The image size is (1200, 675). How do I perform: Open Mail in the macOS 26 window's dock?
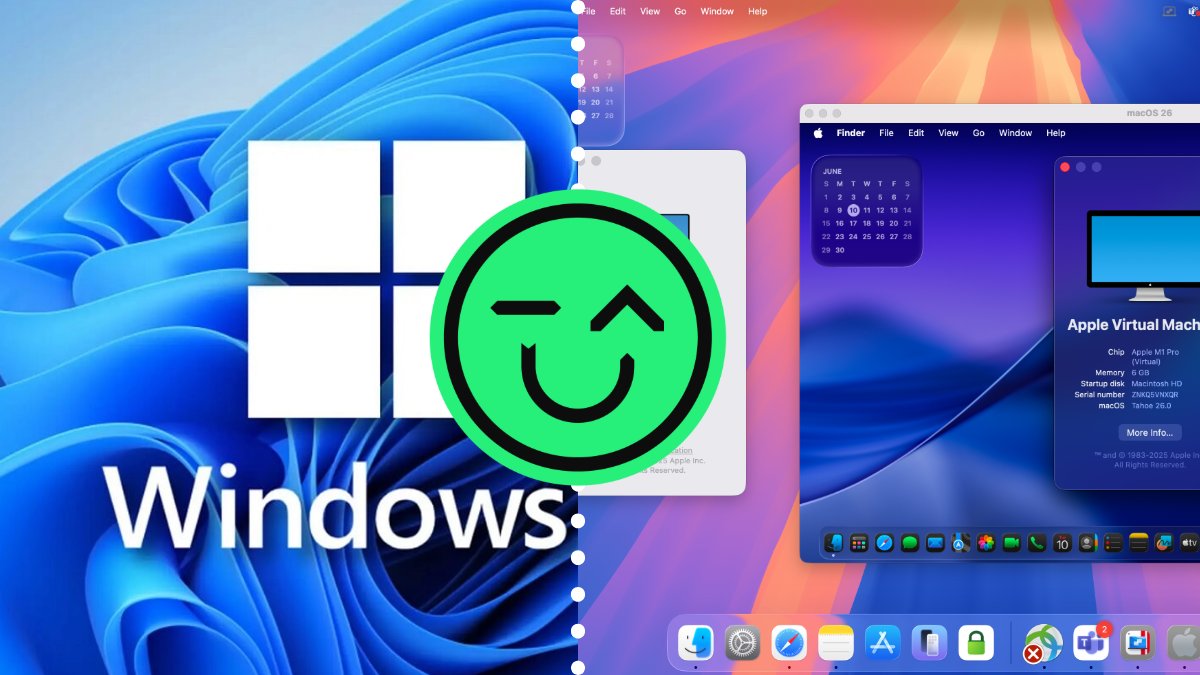click(935, 543)
